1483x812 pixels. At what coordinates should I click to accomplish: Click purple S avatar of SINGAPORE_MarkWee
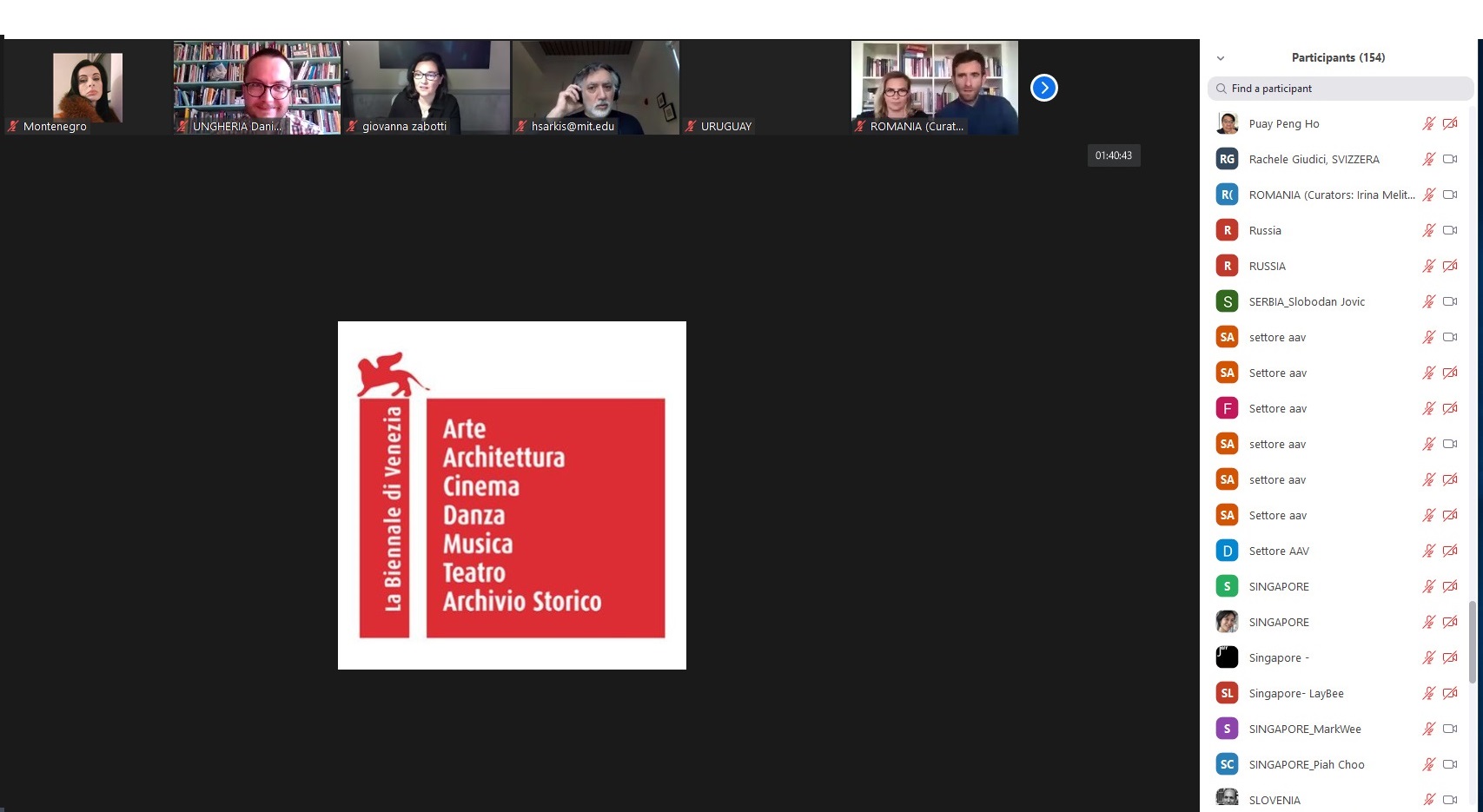pyautogui.click(x=1227, y=729)
